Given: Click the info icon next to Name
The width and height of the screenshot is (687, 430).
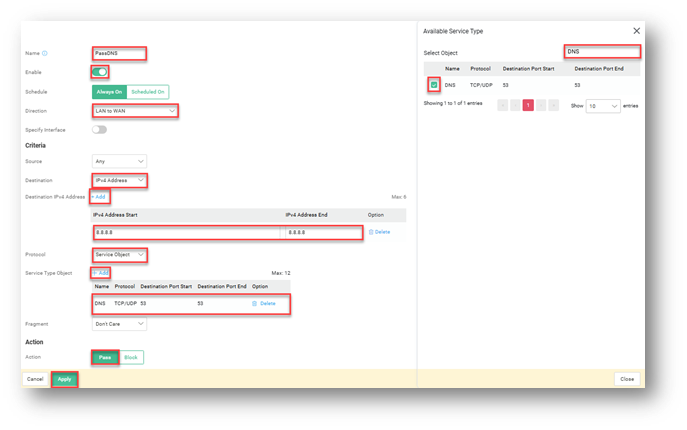Looking at the screenshot, I should [x=45, y=53].
